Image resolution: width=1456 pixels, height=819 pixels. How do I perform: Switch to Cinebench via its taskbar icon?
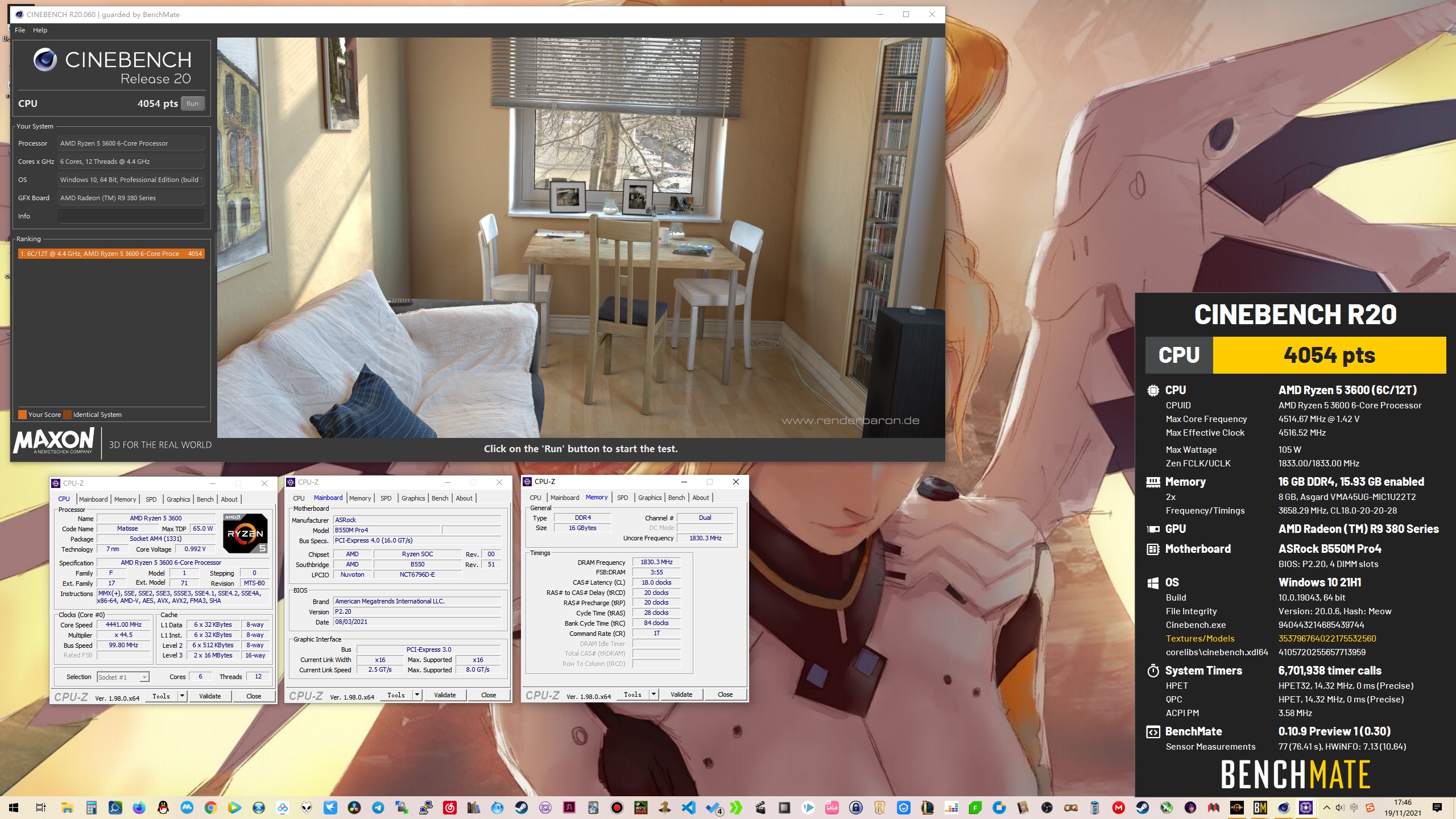[x=1283, y=808]
